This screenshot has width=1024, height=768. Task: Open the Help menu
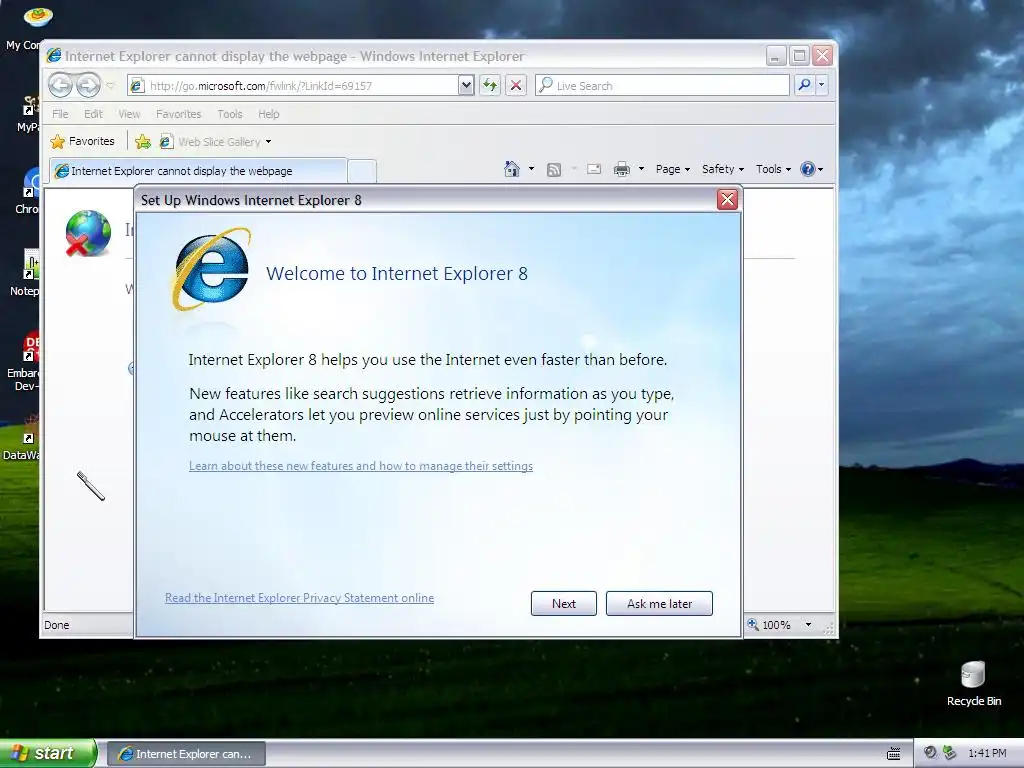268,114
